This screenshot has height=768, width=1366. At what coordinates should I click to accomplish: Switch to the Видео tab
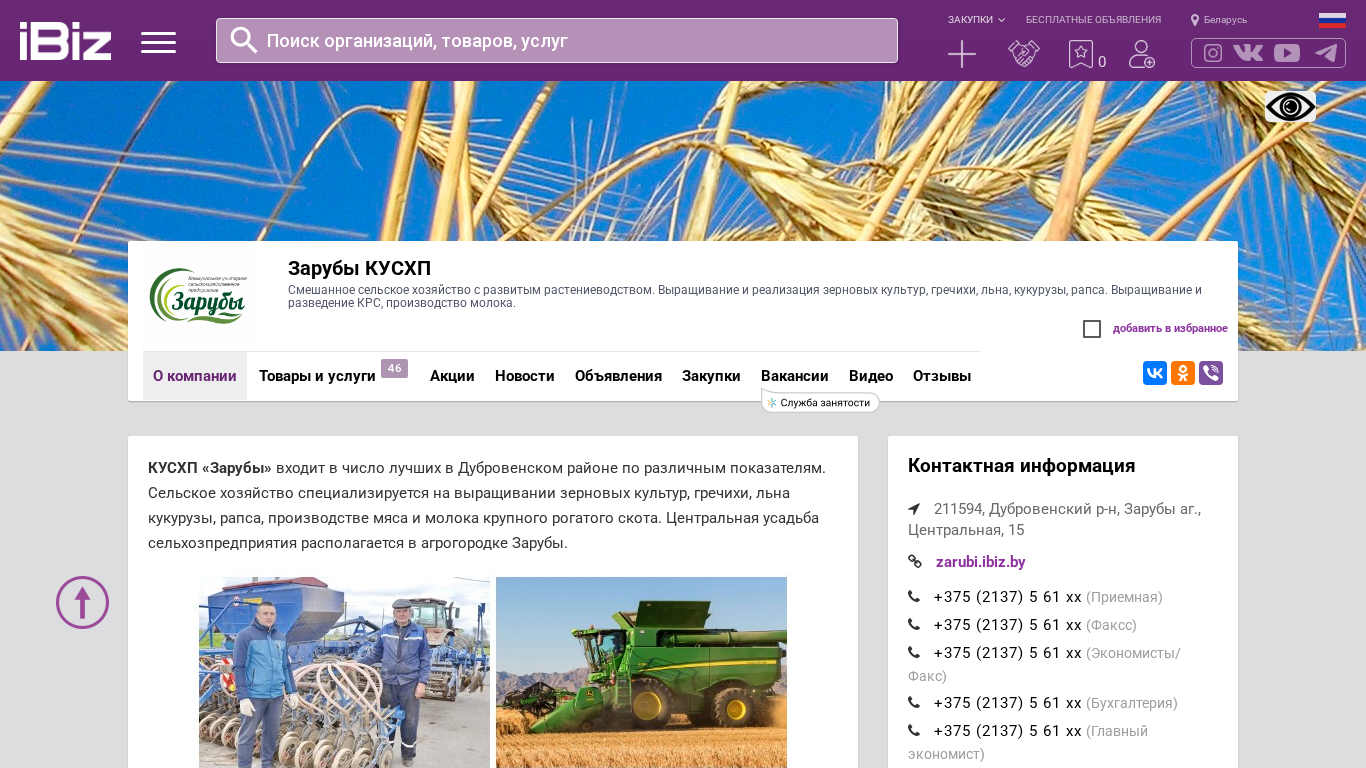[x=871, y=376]
